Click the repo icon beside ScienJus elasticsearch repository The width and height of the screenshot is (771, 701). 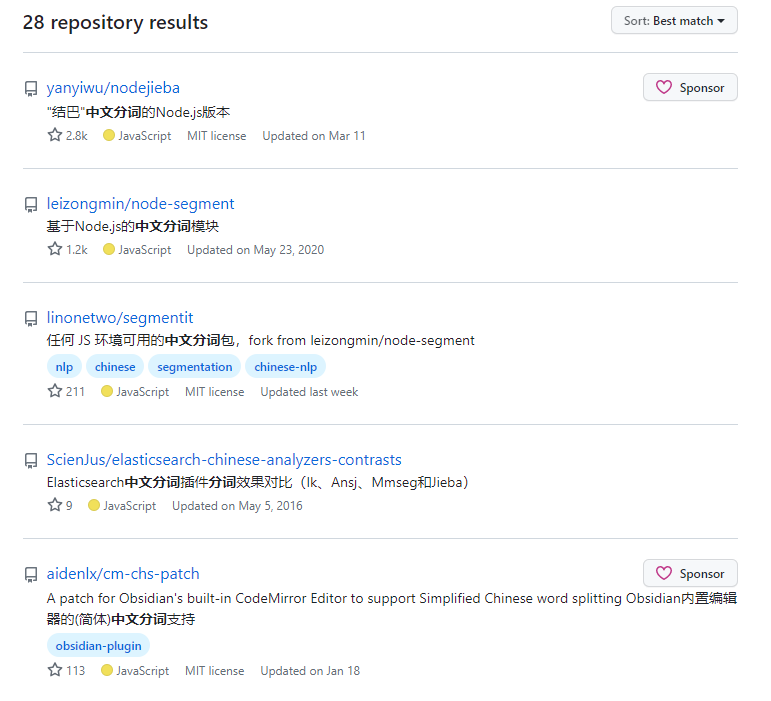(31, 461)
